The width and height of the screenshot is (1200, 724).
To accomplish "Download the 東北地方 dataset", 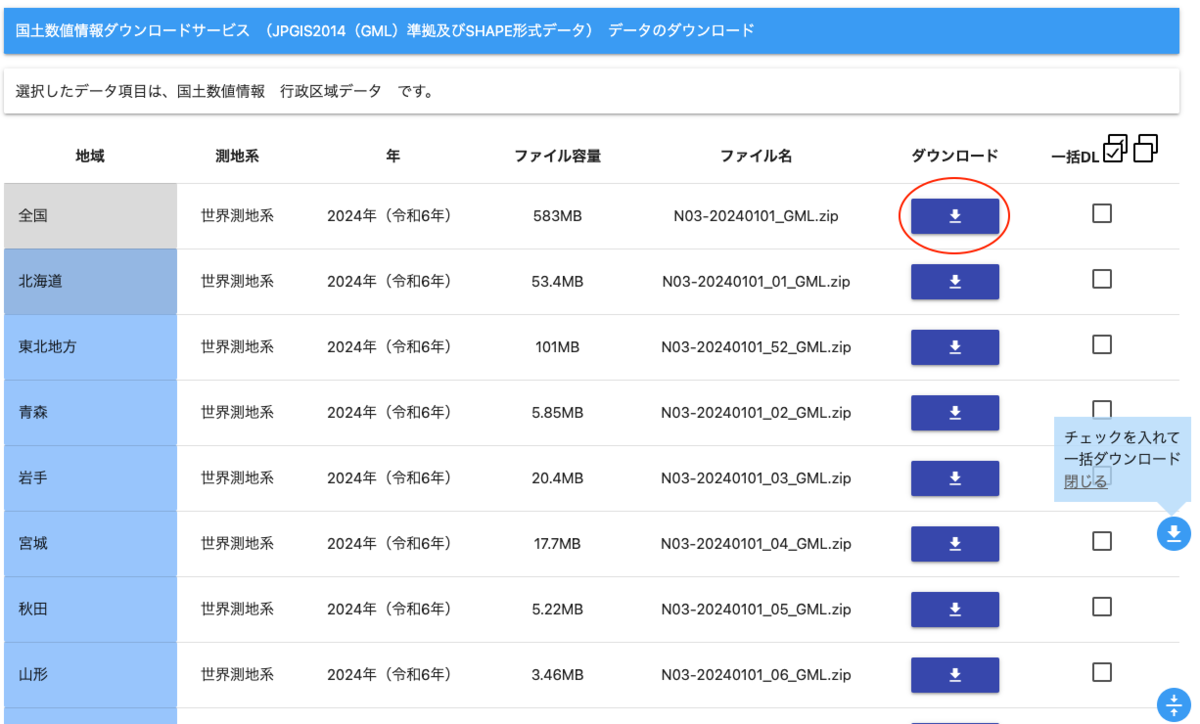I will (x=954, y=347).
